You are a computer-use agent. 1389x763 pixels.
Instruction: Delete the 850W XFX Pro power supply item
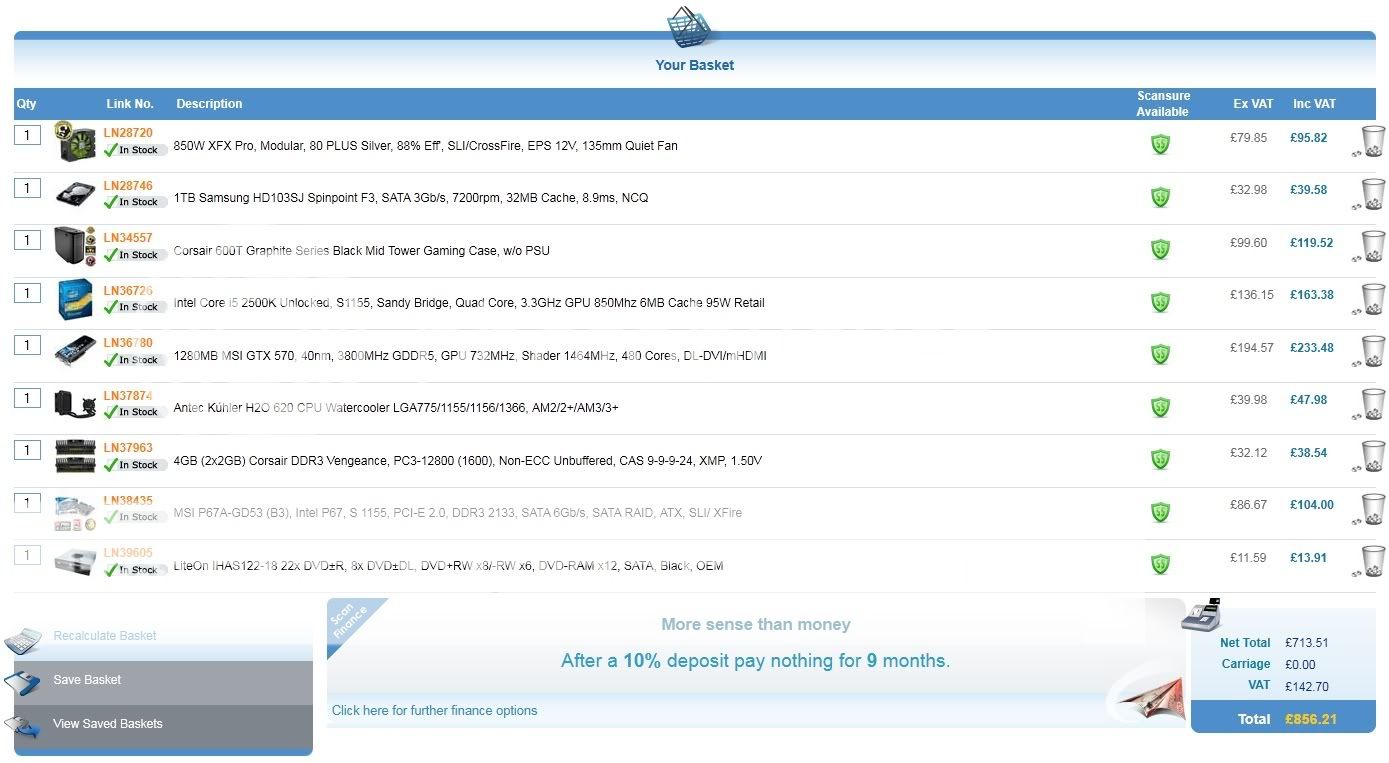pos(1373,141)
